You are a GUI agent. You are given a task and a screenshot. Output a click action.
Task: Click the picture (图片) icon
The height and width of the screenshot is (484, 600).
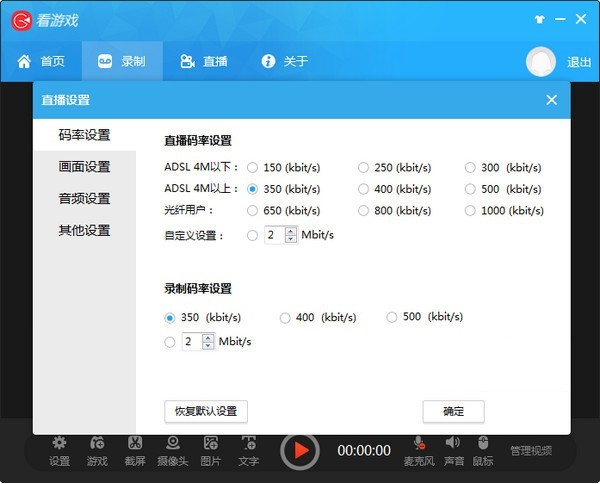[211, 443]
